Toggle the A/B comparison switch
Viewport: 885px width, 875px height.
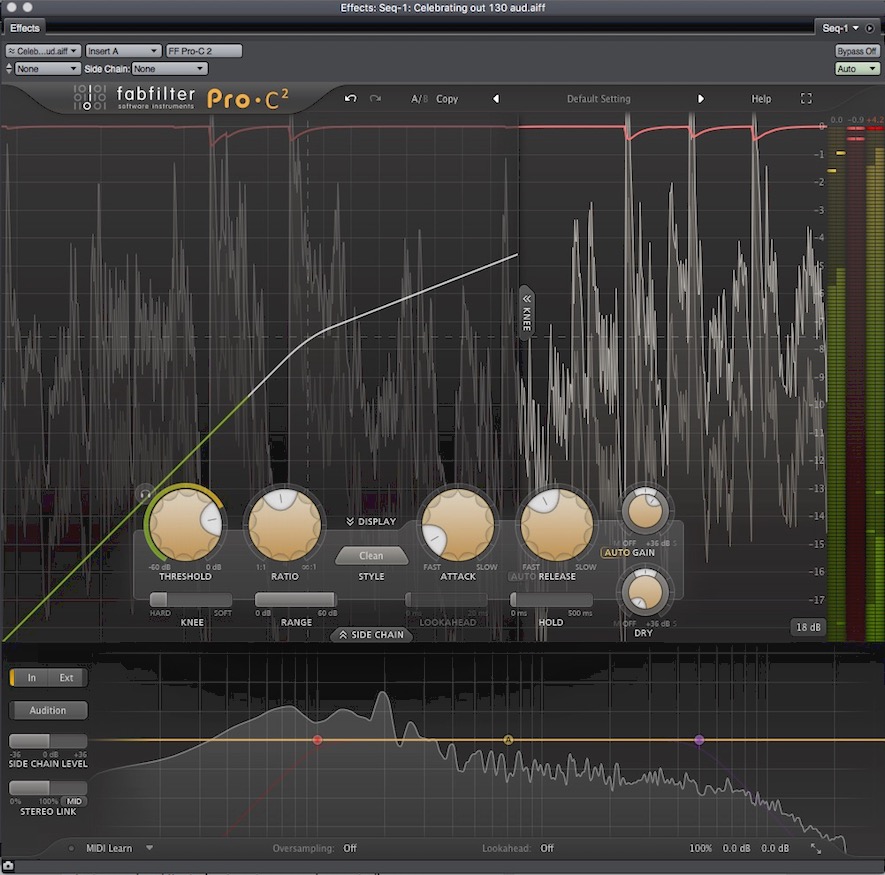pos(419,99)
